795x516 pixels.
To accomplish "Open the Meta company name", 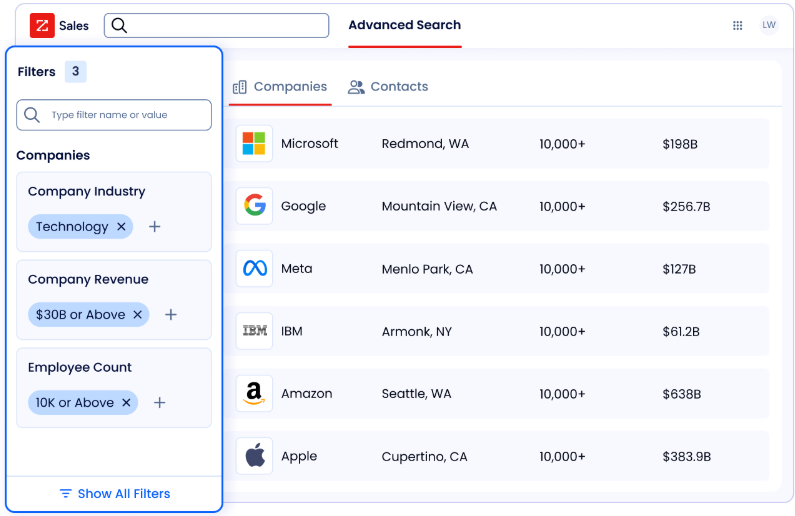I will [297, 269].
